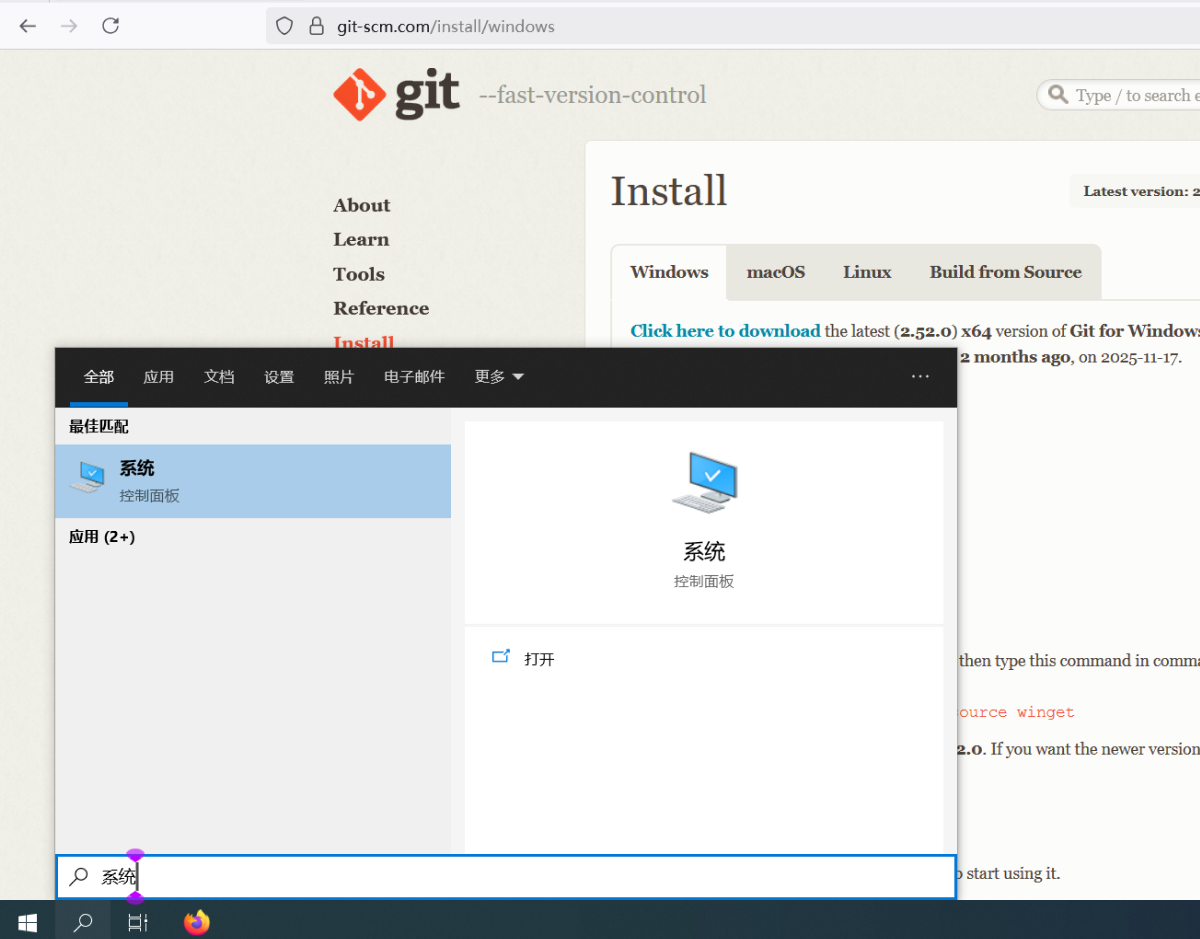
Task: Select the 电子邮件 search filter tab
Action: pos(414,377)
